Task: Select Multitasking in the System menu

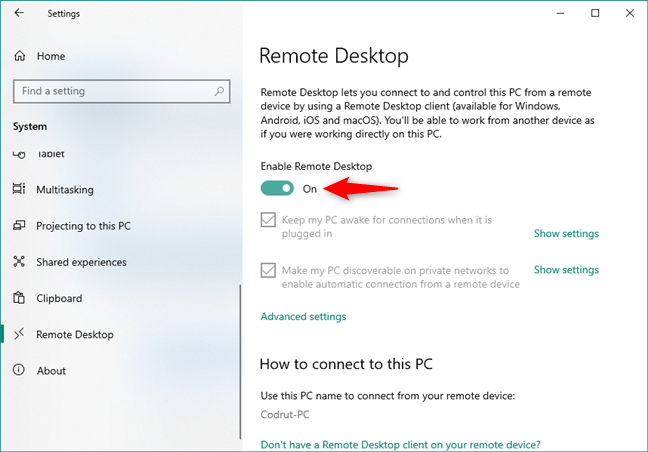Action: (65, 190)
